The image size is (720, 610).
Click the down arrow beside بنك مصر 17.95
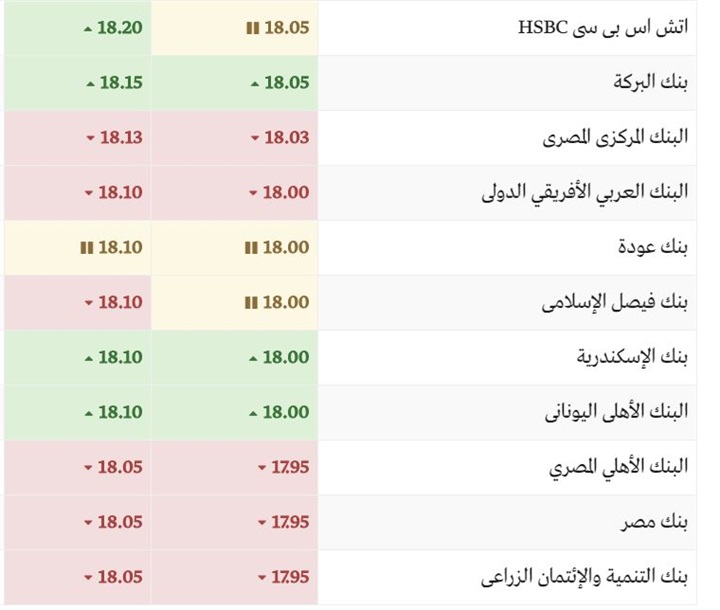pyautogui.click(x=262, y=523)
